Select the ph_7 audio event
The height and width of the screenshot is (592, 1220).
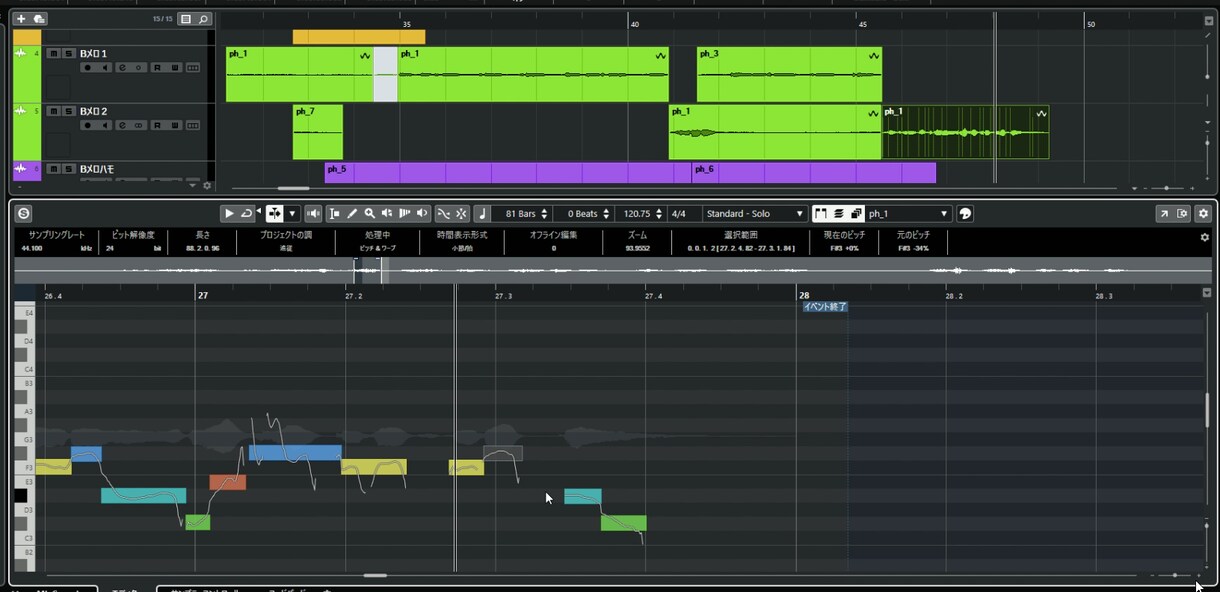point(318,132)
